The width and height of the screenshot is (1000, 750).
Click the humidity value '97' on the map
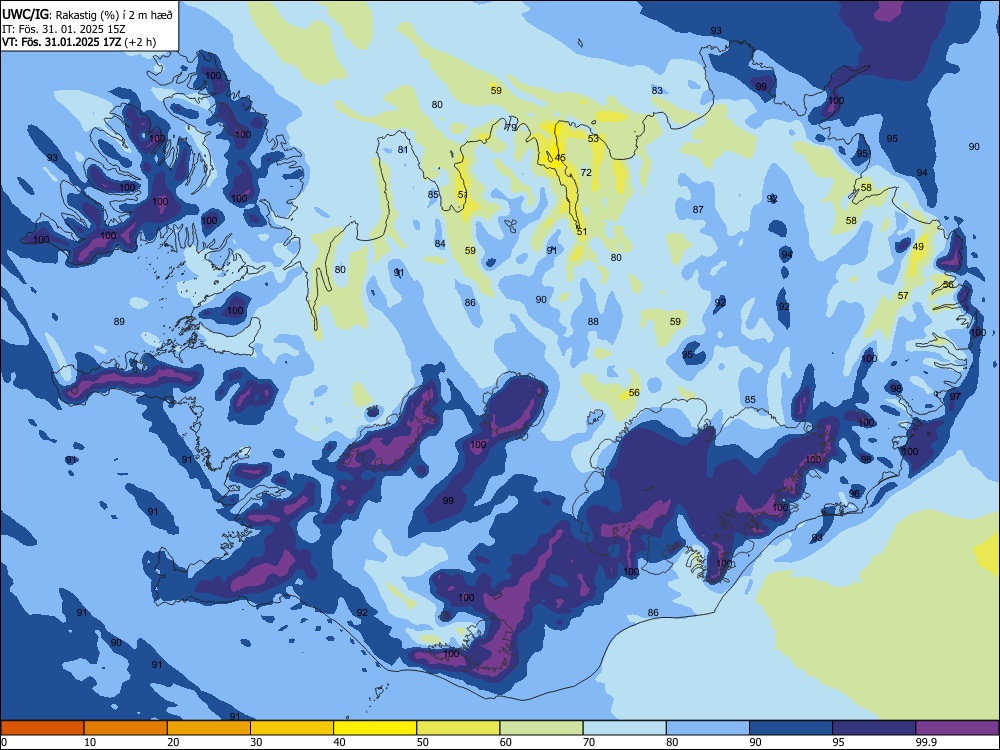click(955, 396)
